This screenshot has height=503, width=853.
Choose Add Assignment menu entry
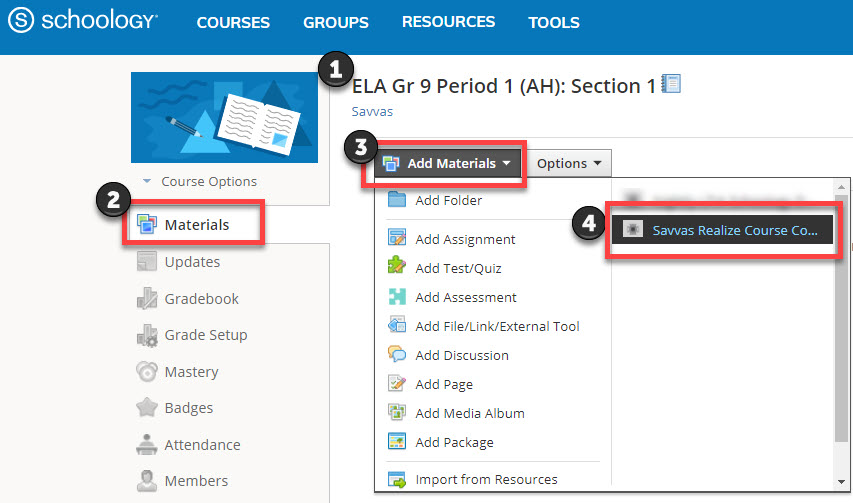pyautogui.click(x=465, y=239)
